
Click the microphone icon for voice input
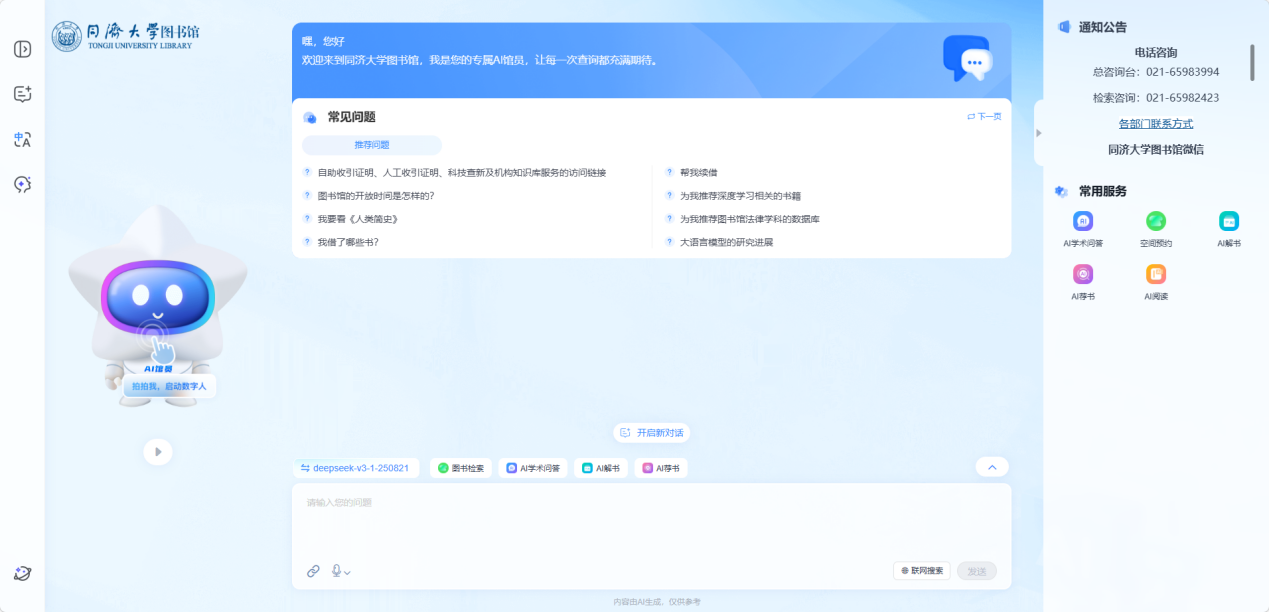point(335,570)
